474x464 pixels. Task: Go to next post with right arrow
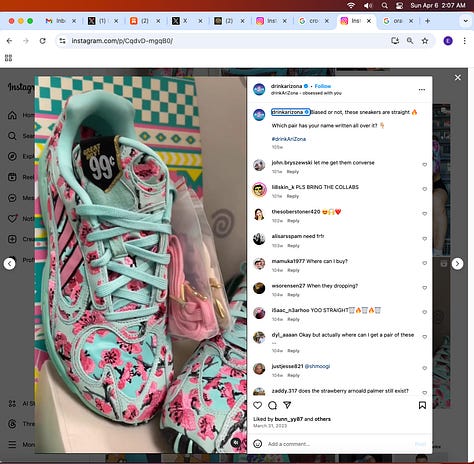457,264
